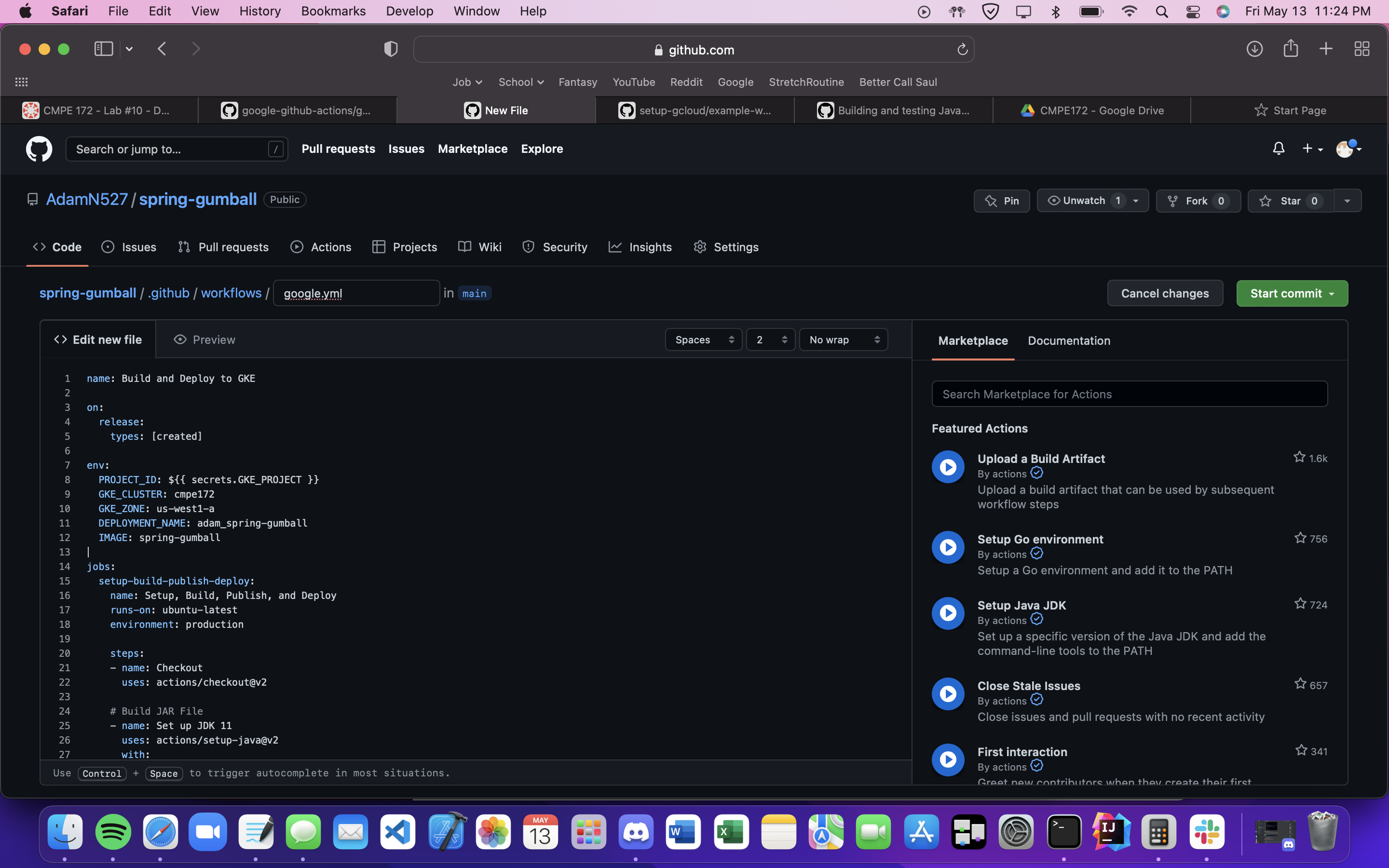
Task: Open the No wrap mode dropdown
Action: click(843, 340)
